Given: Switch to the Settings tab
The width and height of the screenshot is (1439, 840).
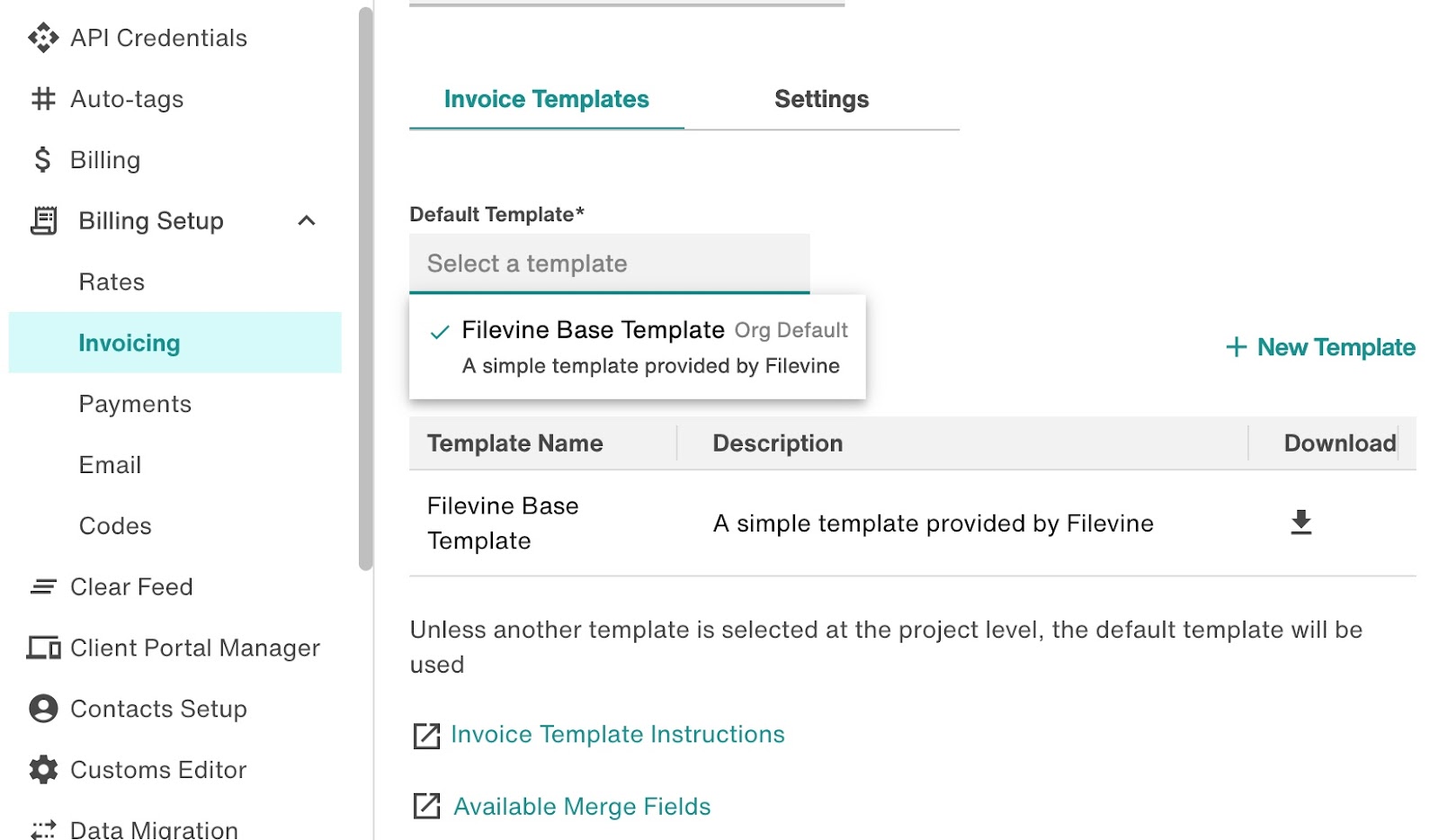Looking at the screenshot, I should coord(821,99).
